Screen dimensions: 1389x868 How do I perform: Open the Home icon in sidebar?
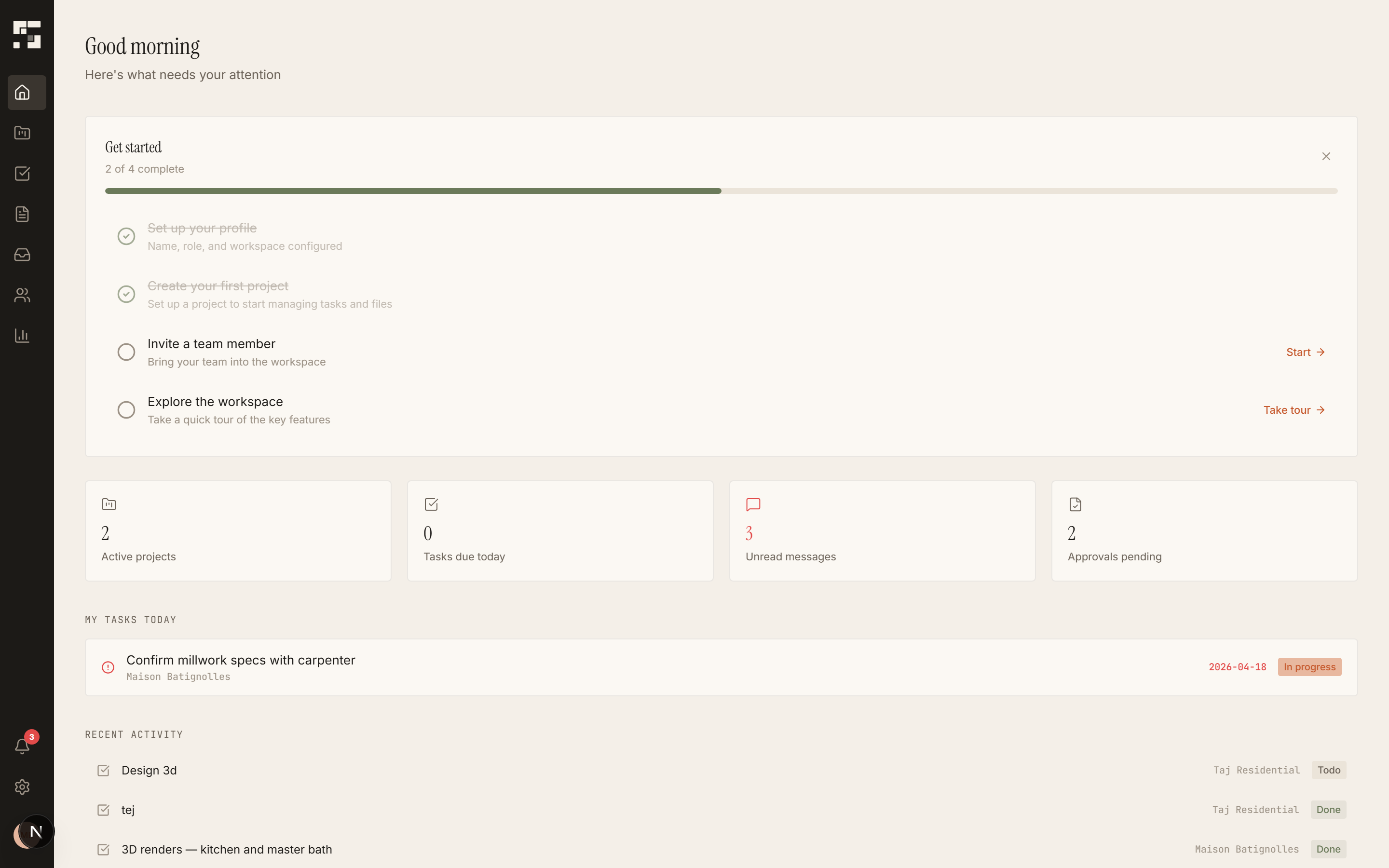pyautogui.click(x=22, y=93)
